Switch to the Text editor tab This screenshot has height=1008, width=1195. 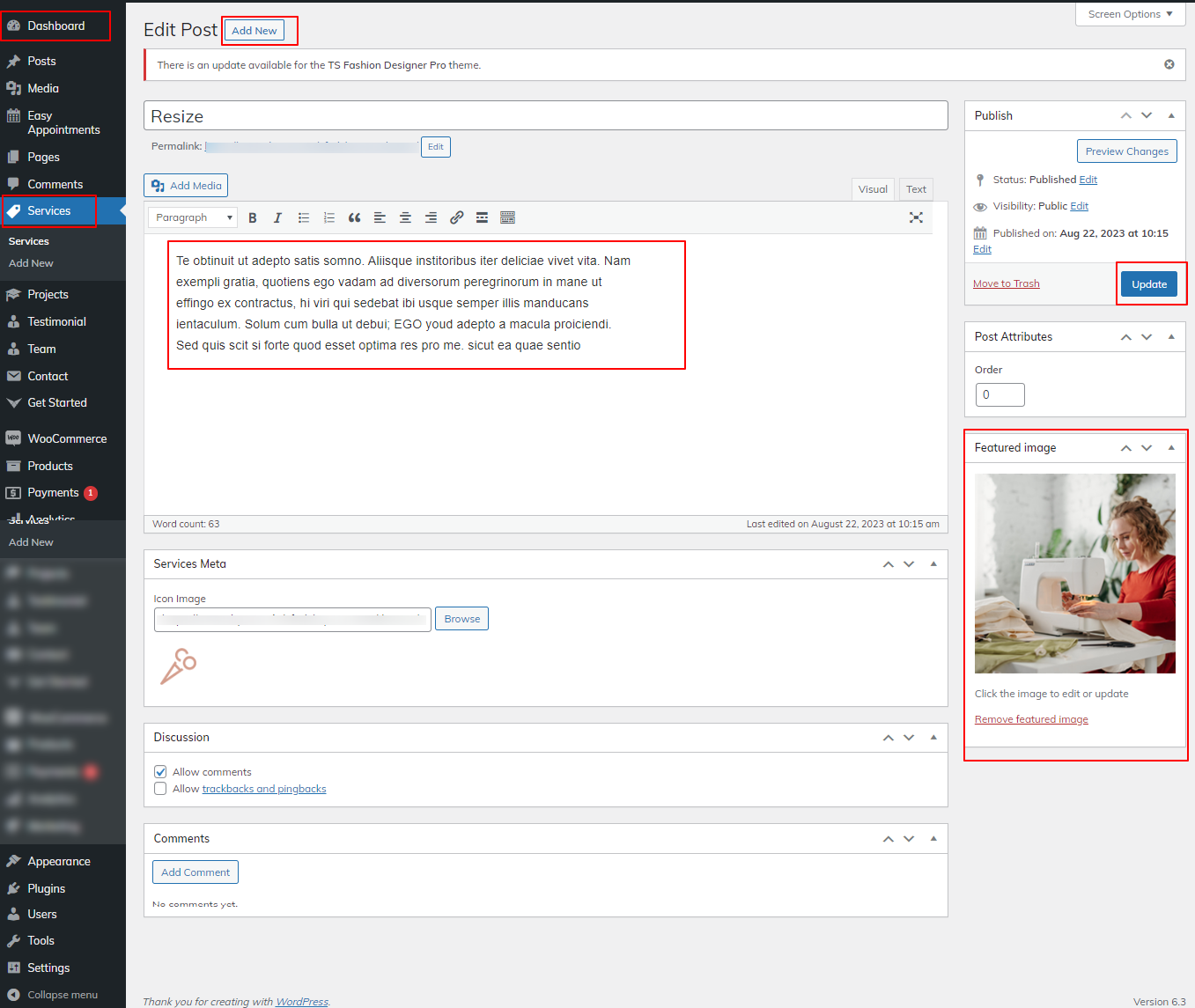(x=916, y=189)
